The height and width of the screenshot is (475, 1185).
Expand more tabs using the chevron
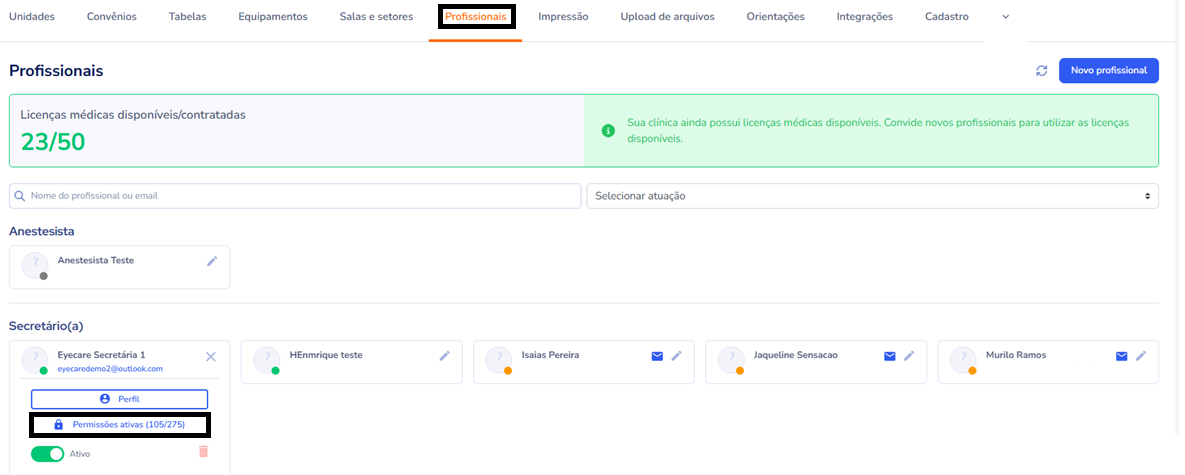coord(1006,17)
